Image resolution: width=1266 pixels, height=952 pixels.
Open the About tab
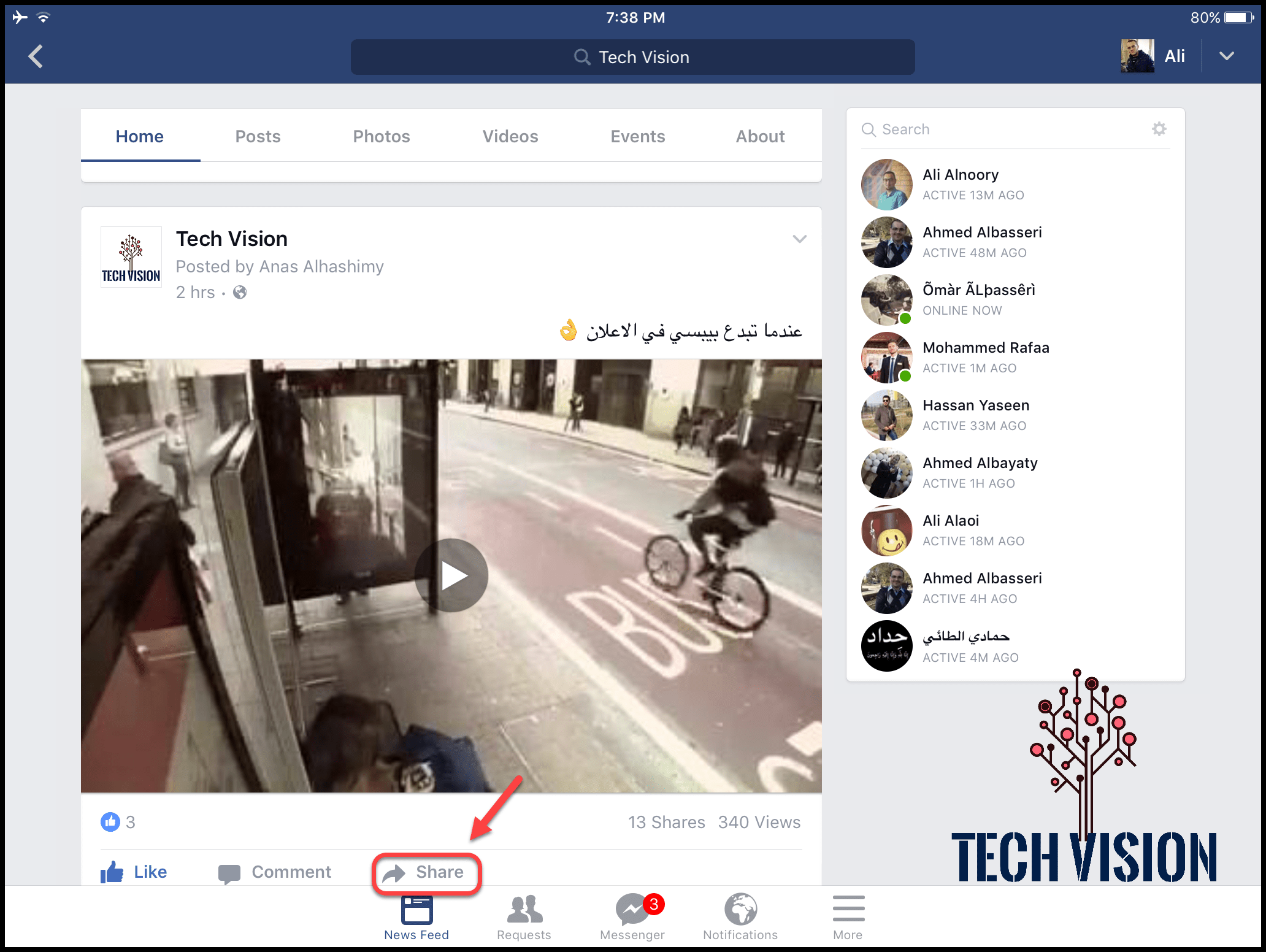760,136
